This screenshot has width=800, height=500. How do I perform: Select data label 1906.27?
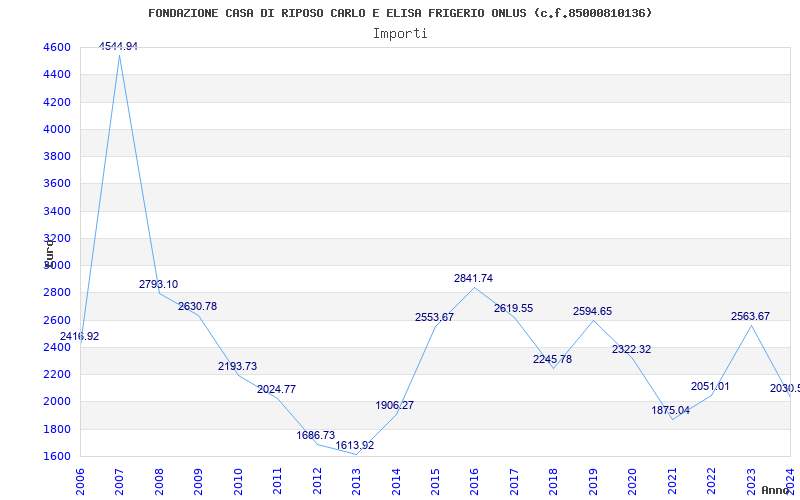pyautogui.click(x=395, y=406)
